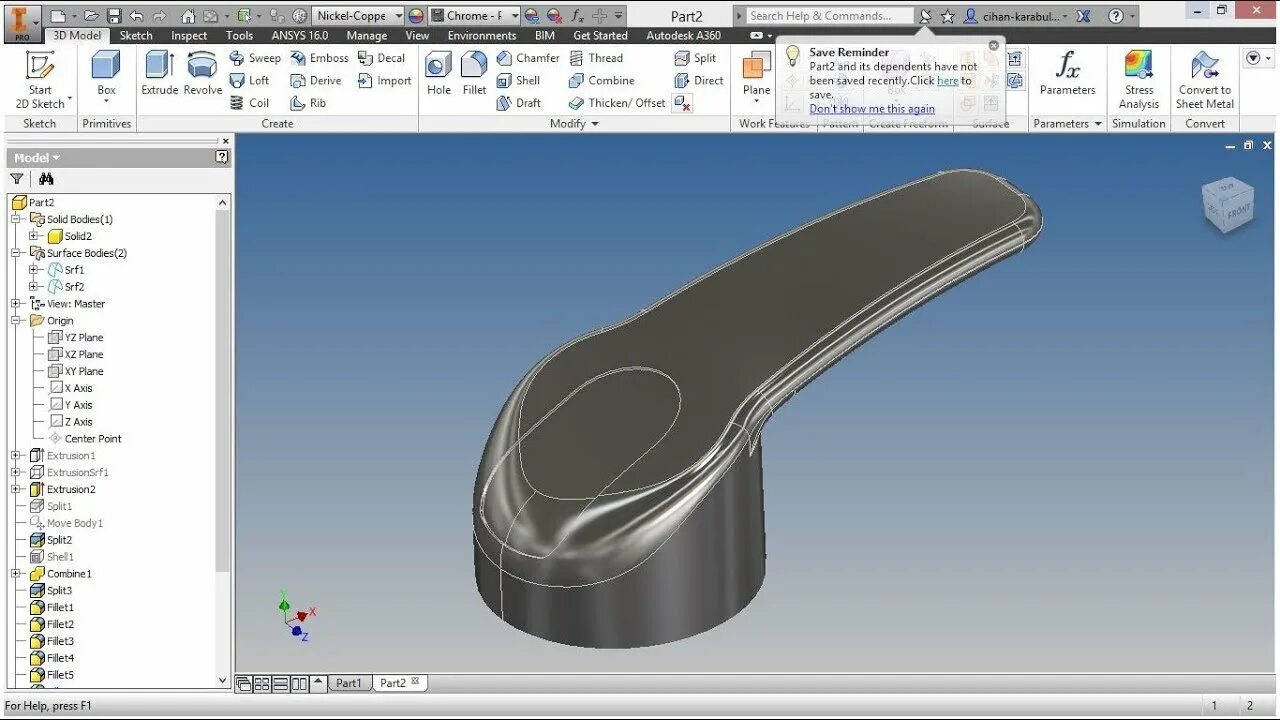Image resolution: width=1280 pixels, height=720 pixels.
Task: Open the Environments tab
Action: click(482, 35)
